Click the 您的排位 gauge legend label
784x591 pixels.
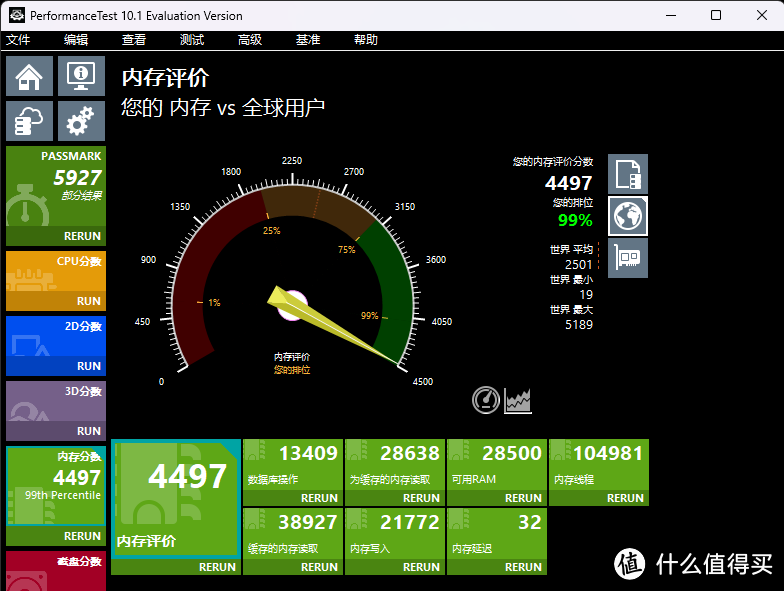292,370
